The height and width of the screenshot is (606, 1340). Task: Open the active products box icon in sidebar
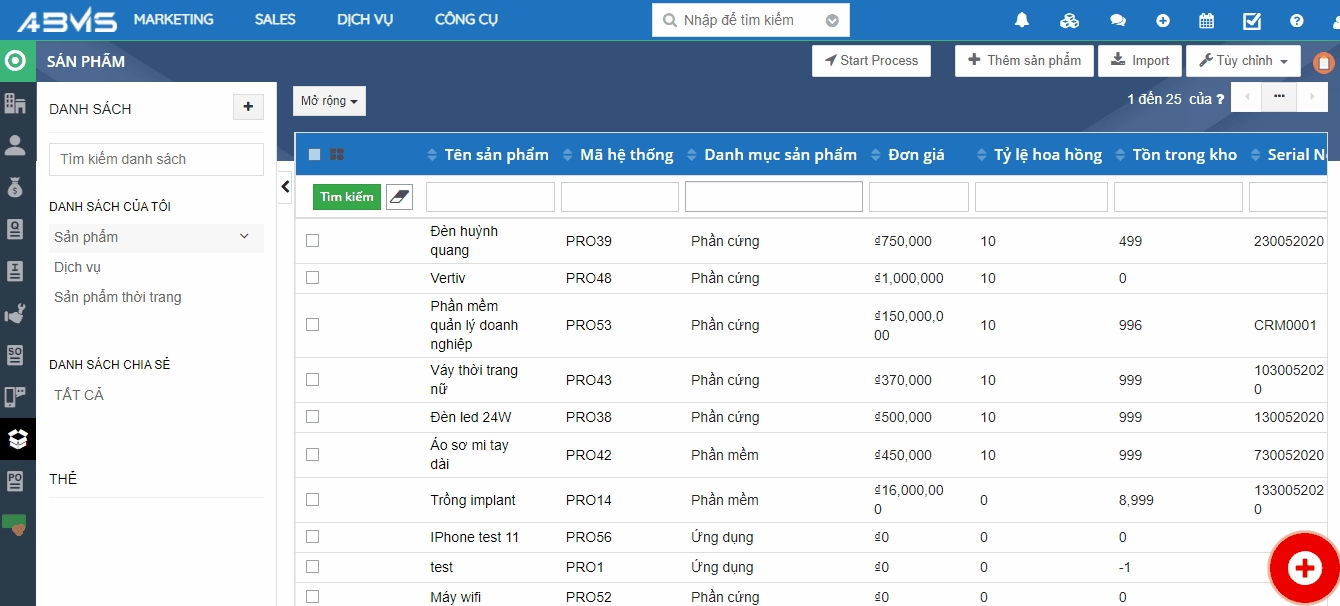pos(17,439)
